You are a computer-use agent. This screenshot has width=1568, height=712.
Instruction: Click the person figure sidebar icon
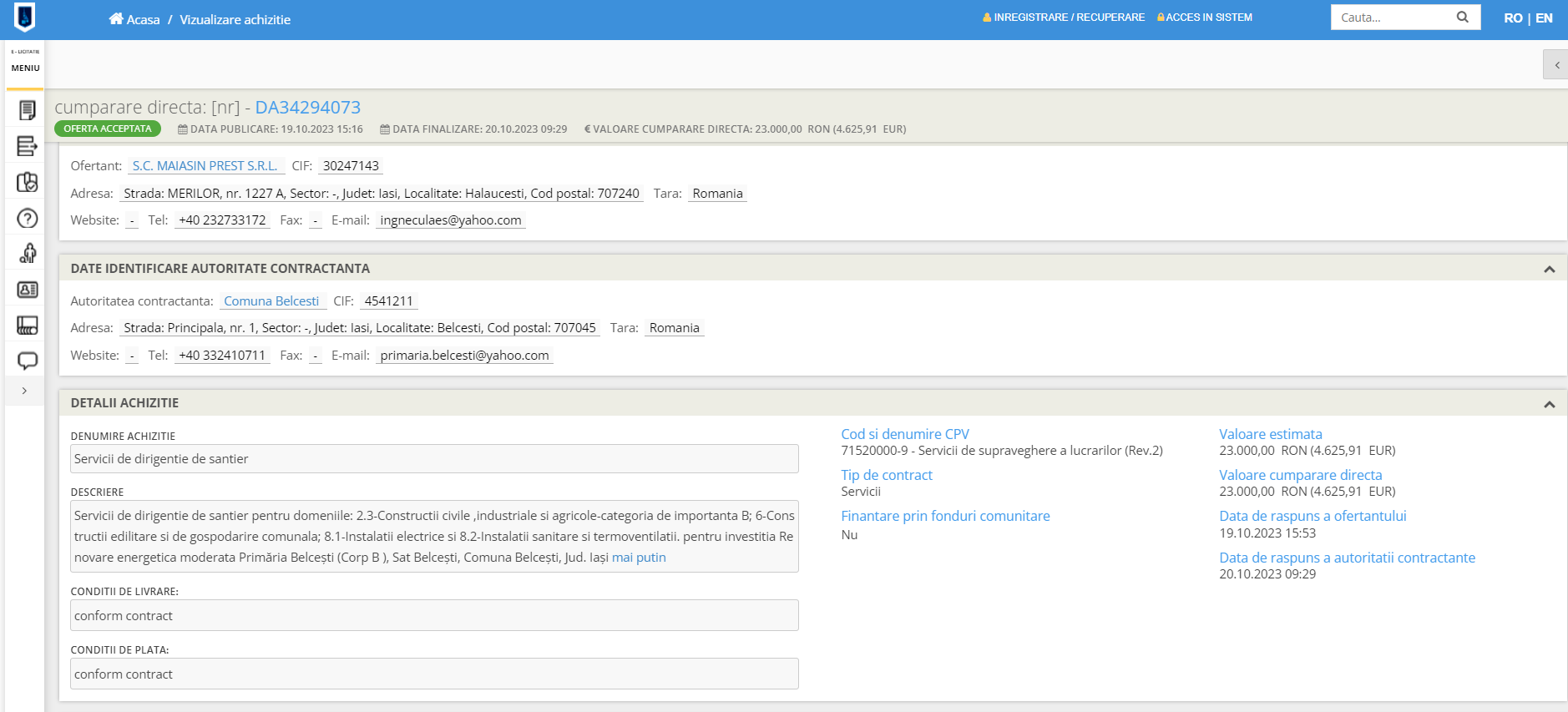(27, 254)
